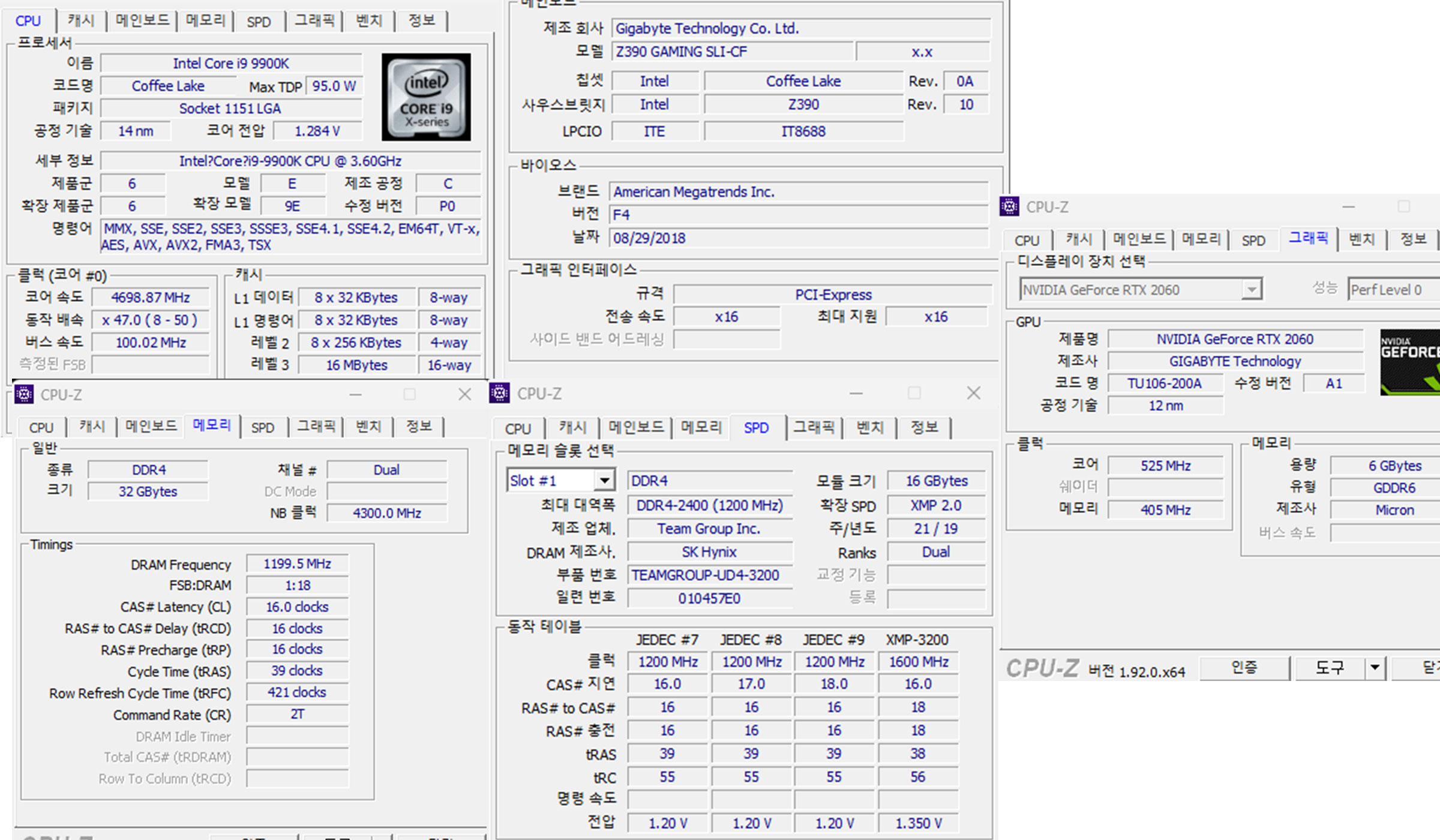The width and height of the screenshot is (1440, 840).
Task: Open 그래픽 tab in SPD window
Action: pyautogui.click(x=814, y=427)
